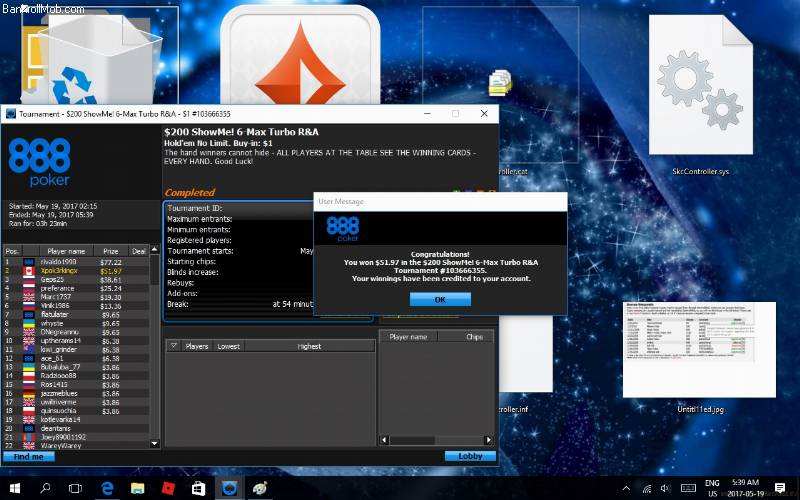Viewport: 800px width, 500px height.
Task: Select player flatulater row
Action: (x=77, y=314)
